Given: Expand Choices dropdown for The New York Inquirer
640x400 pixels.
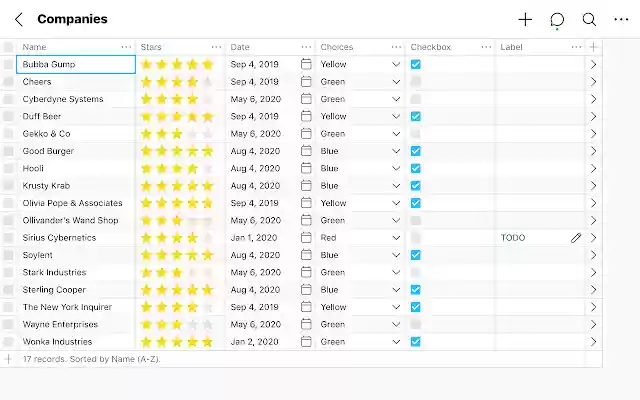Looking at the screenshot, I should click(x=396, y=307).
